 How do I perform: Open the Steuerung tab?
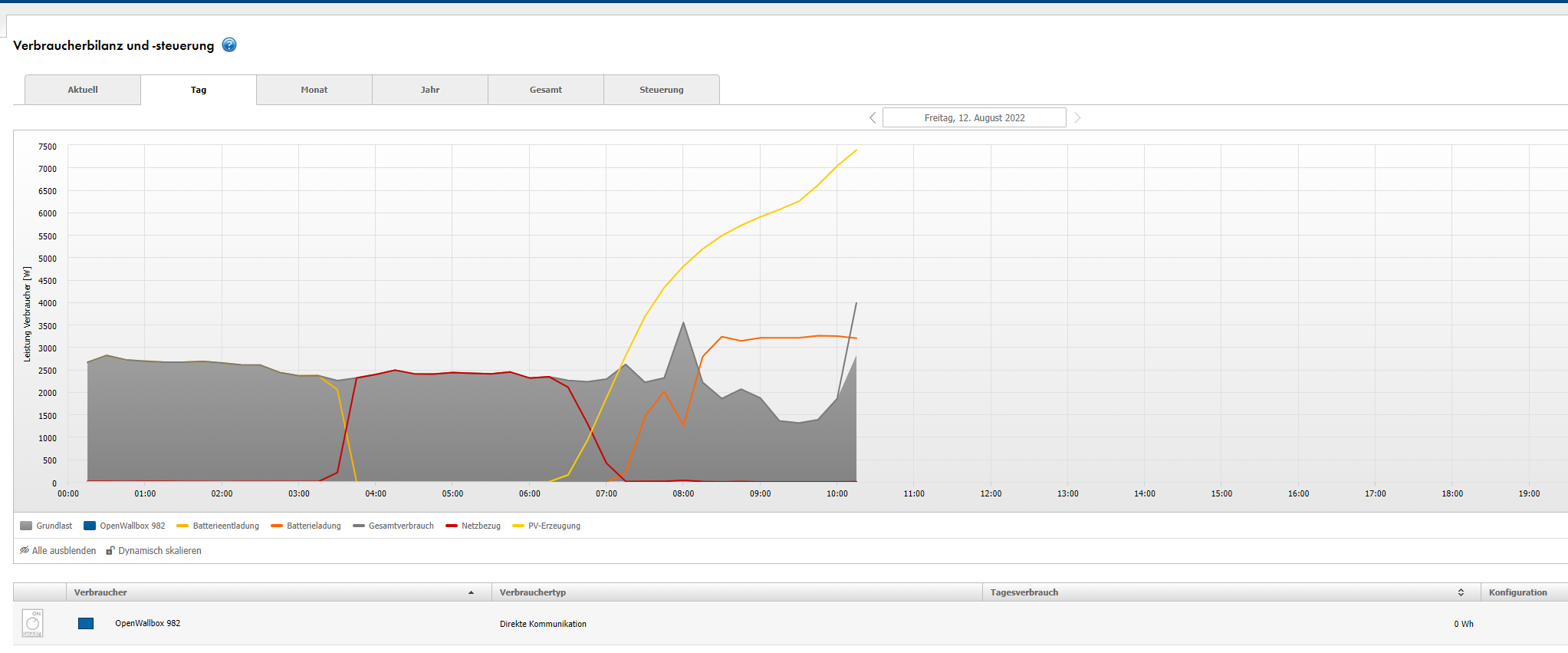tap(661, 90)
